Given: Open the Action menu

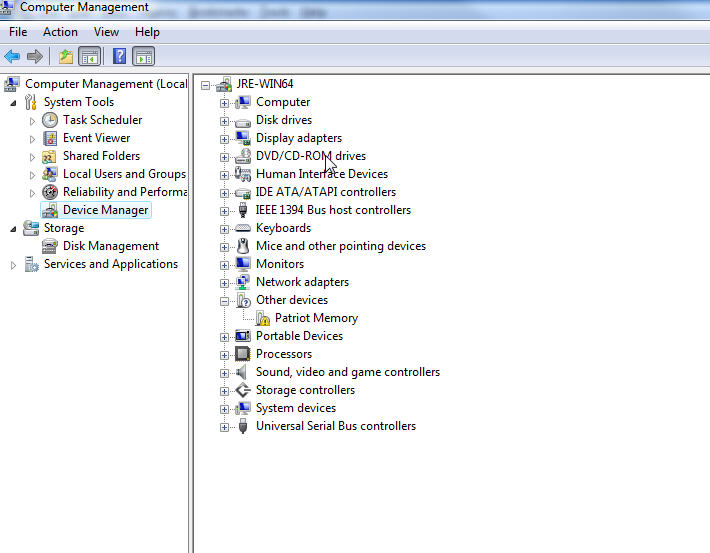Looking at the screenshot, I should [x=60, y=32].
